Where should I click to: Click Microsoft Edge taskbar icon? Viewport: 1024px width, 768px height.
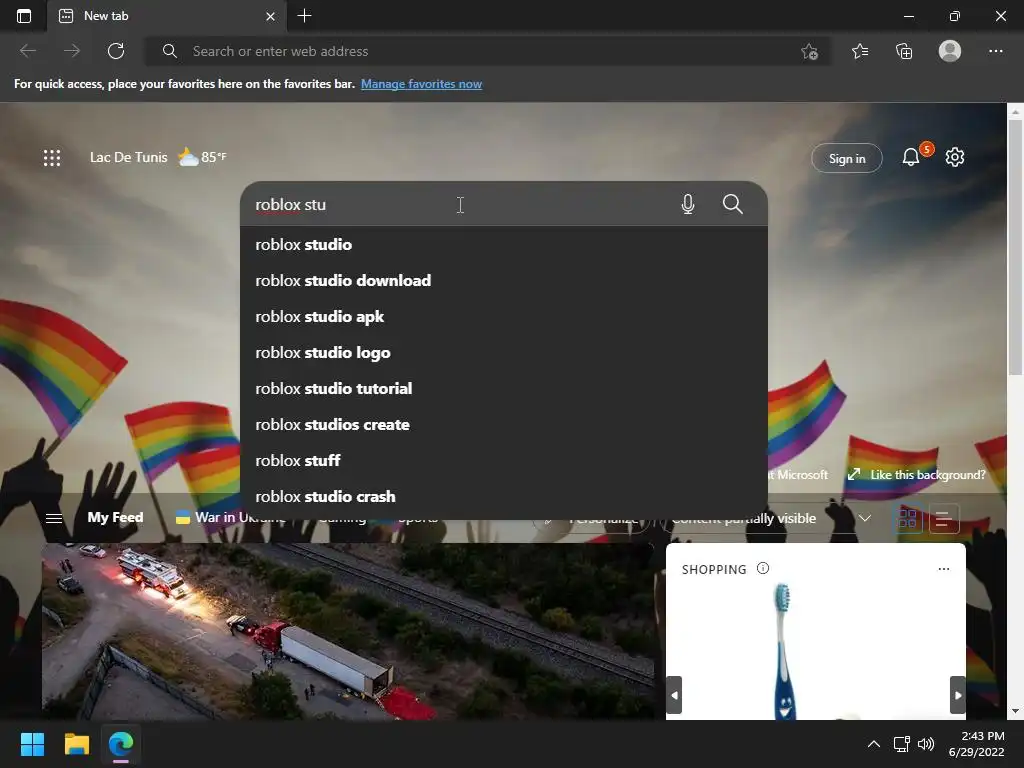click(121, 744)
